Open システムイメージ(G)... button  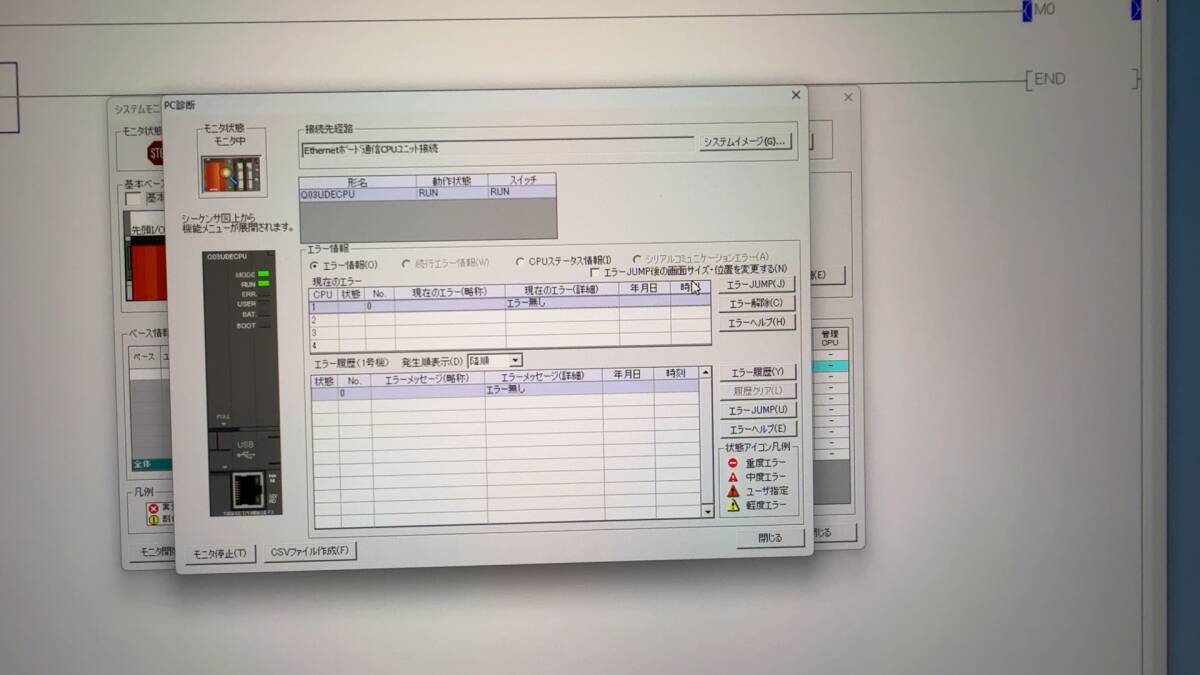745,142
